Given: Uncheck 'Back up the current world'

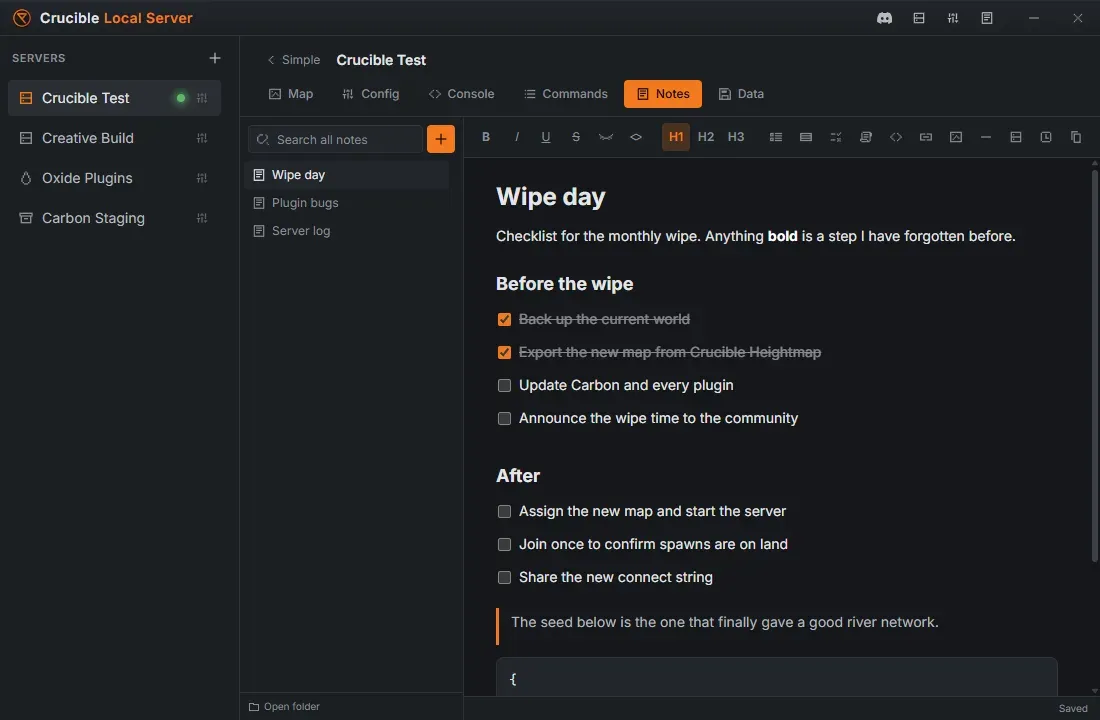Looking at the screenshot, I should 504,319.
